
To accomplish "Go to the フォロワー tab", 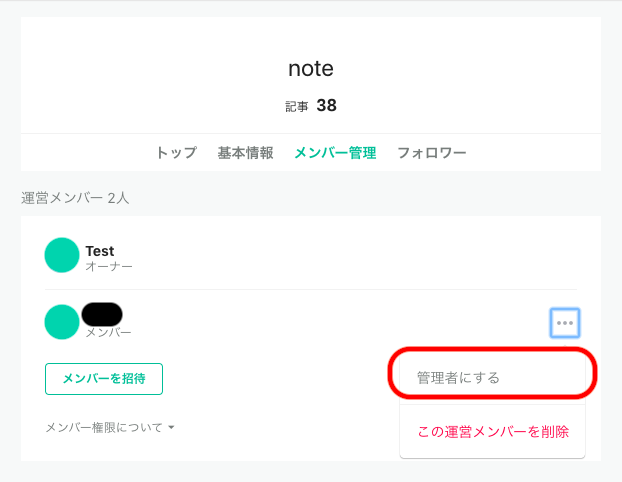I will pos(432,153).
